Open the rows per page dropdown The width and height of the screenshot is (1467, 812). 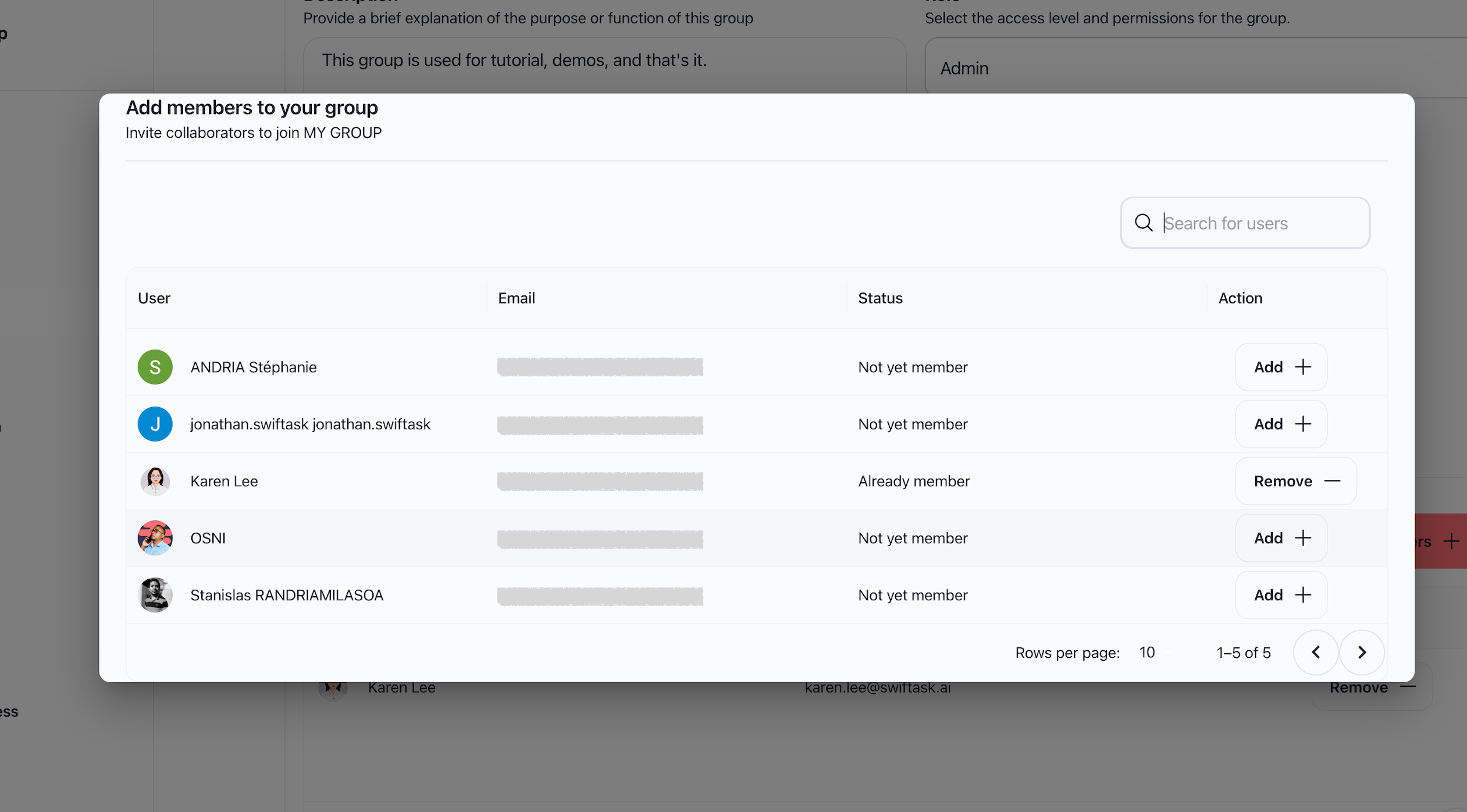(1155, 652)
